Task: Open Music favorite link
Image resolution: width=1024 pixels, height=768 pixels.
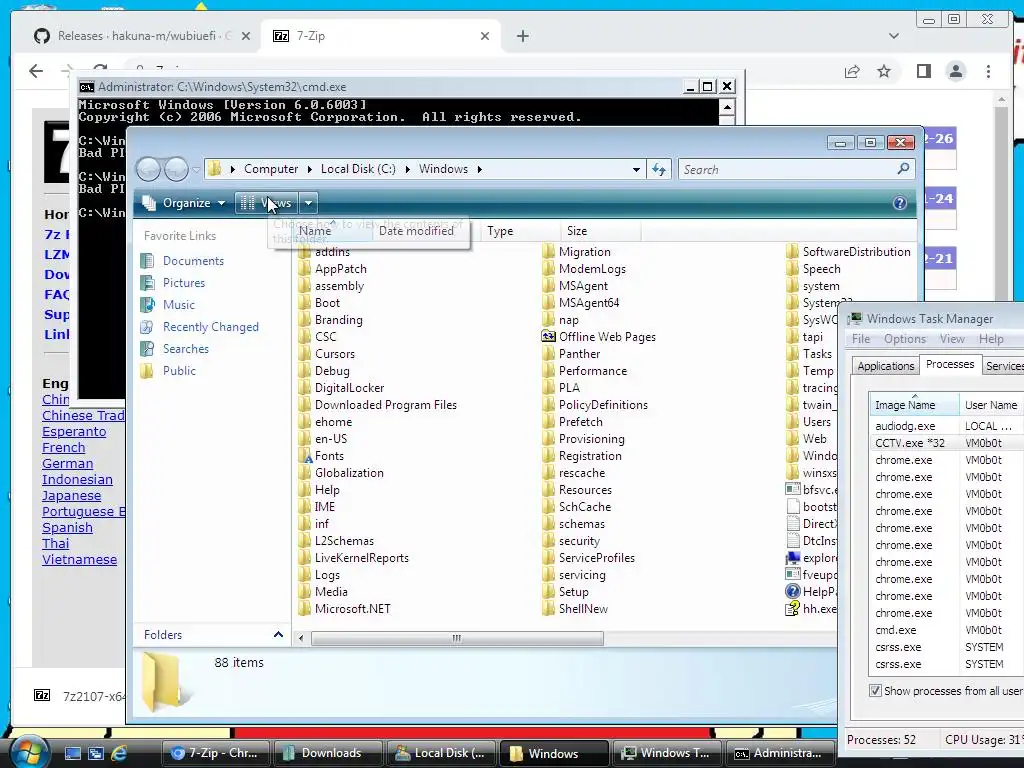Action: click(x=178, y=304)
